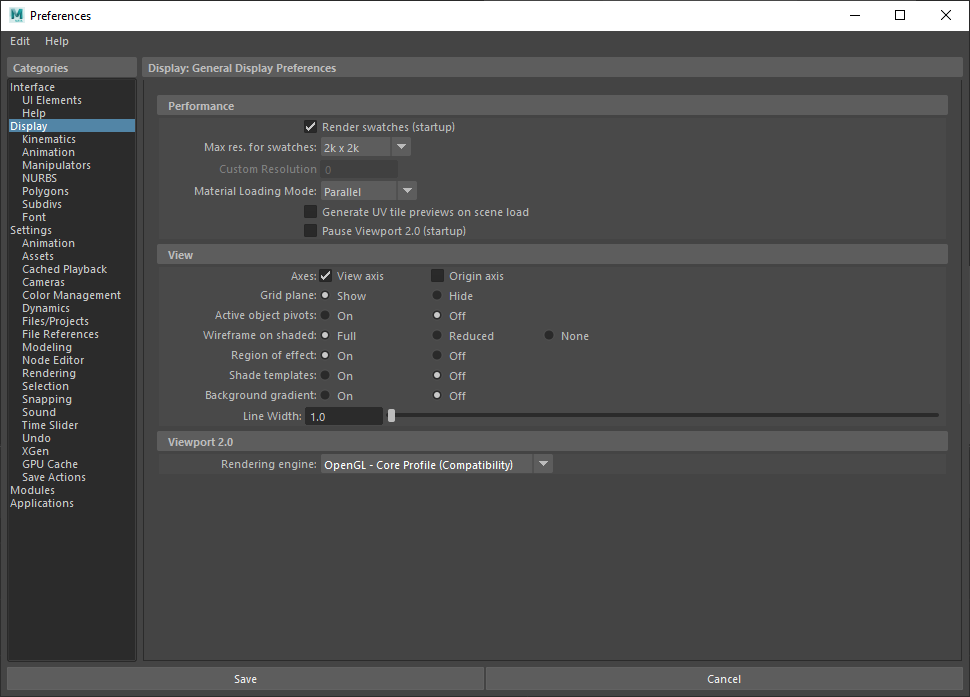
Task: Toggle Render swatches (startup) checkbox
Action: click(x=311, y=127)
